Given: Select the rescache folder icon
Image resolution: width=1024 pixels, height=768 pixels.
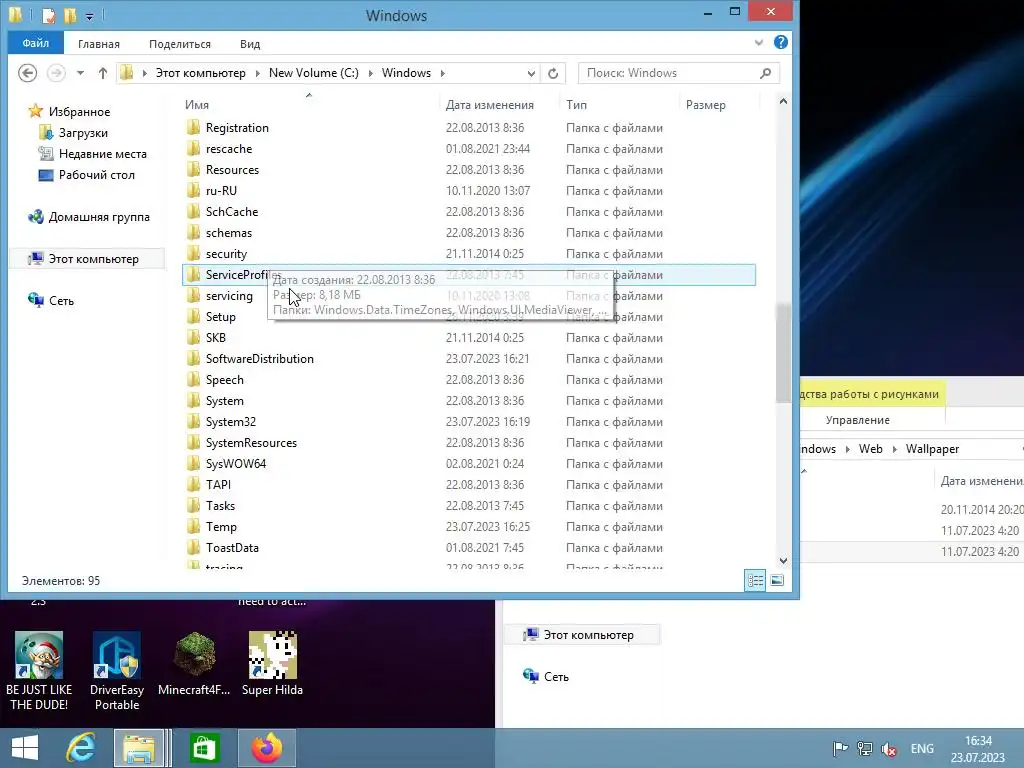Looking at the screenshot, I should coord(193,148).
